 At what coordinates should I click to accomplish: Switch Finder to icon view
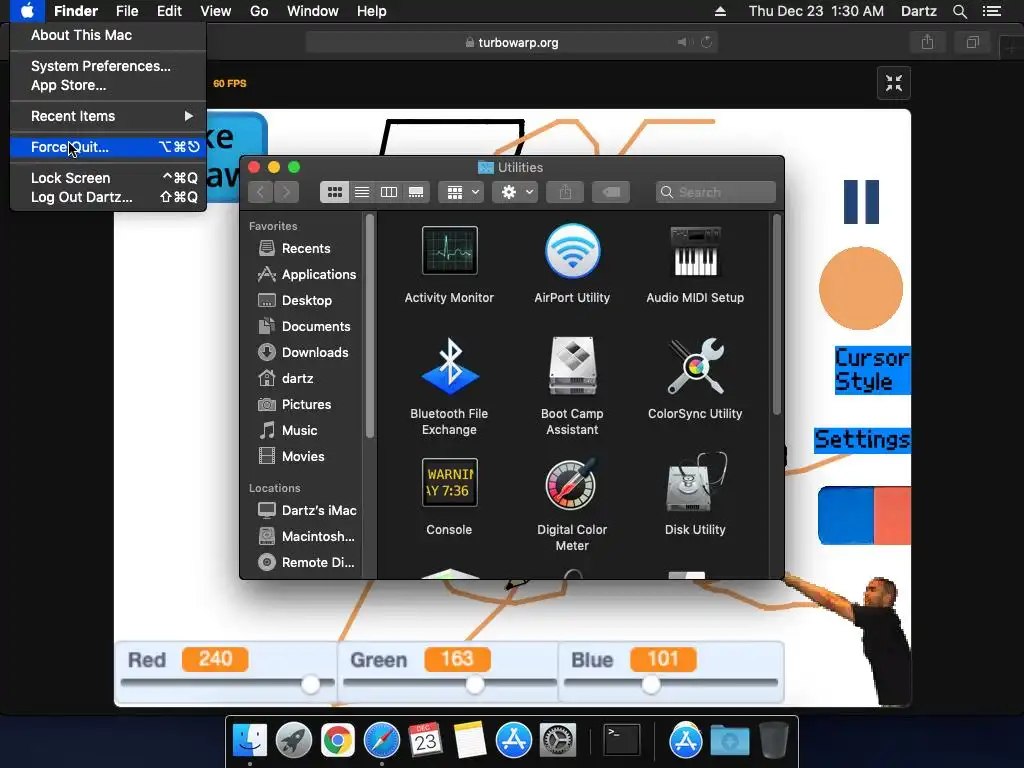(x=334, y=192)
